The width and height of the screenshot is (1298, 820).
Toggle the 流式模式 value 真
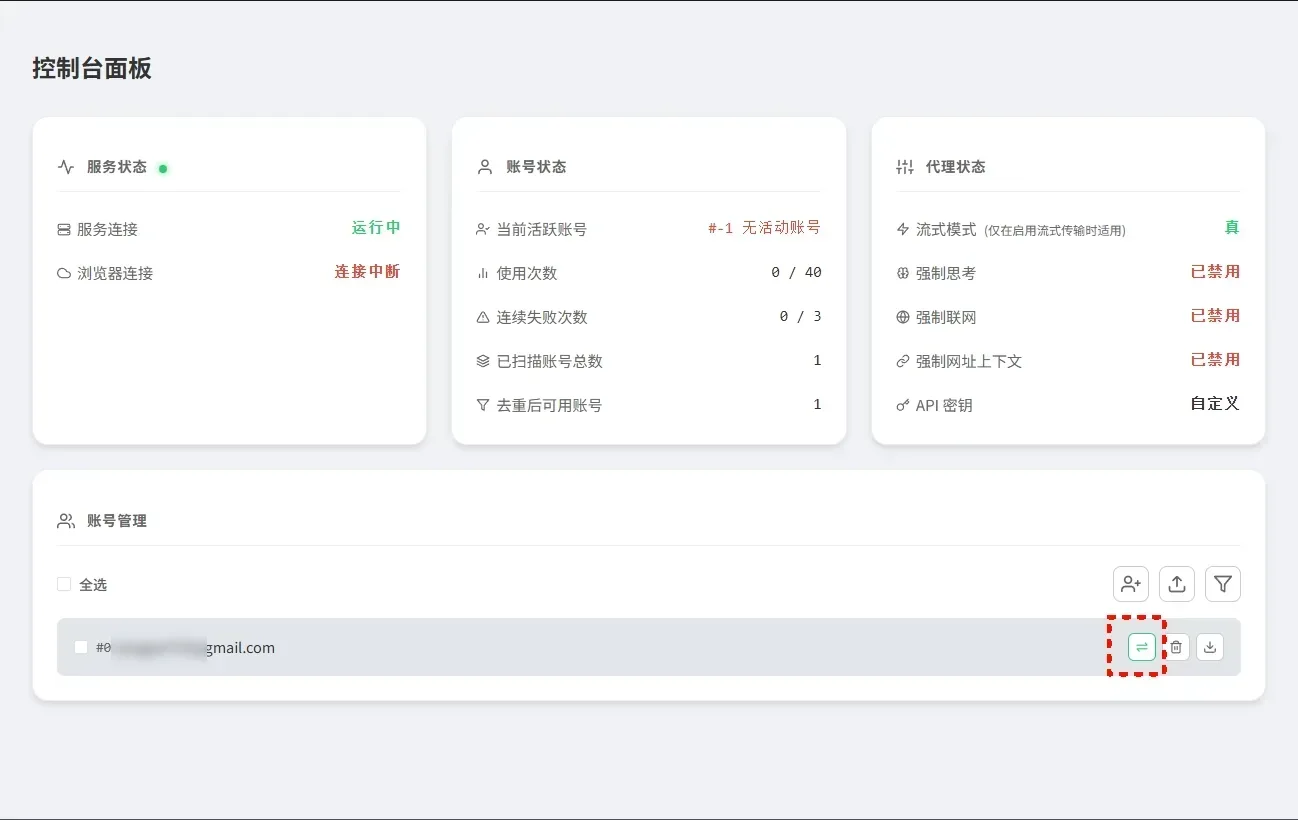1232,228
